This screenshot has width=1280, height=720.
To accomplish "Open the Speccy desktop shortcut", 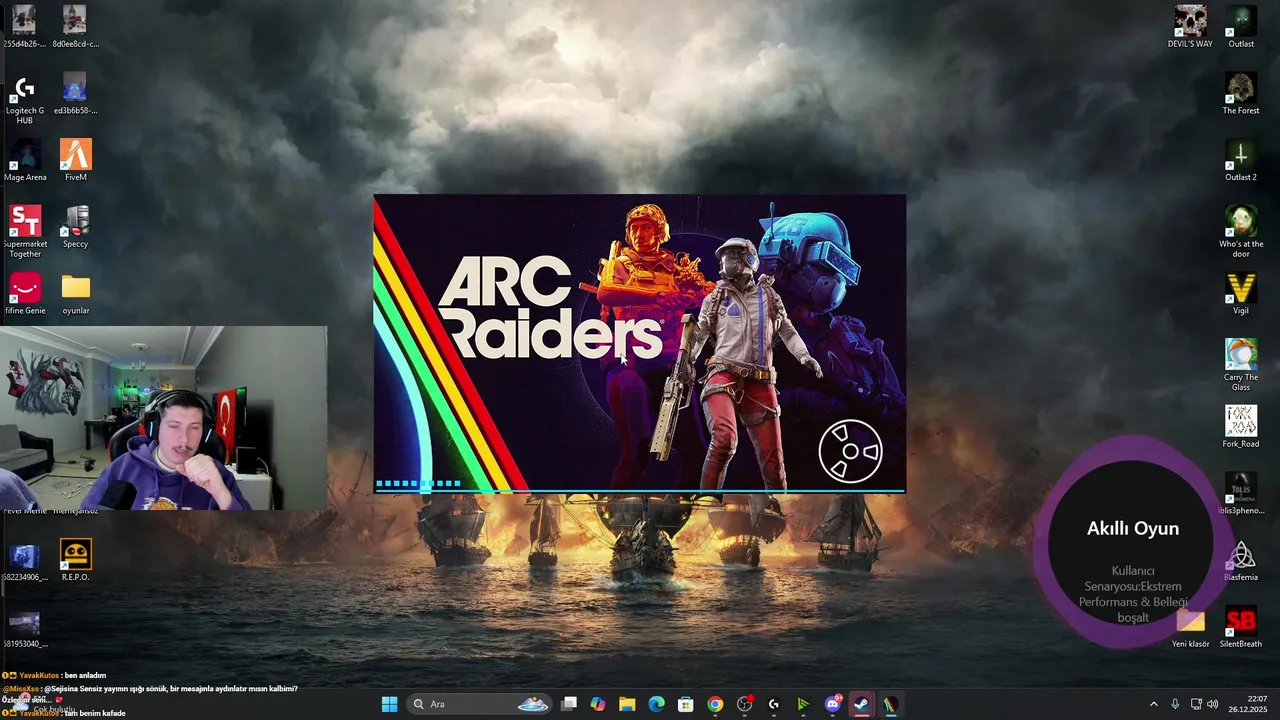I will coord(76,227).
